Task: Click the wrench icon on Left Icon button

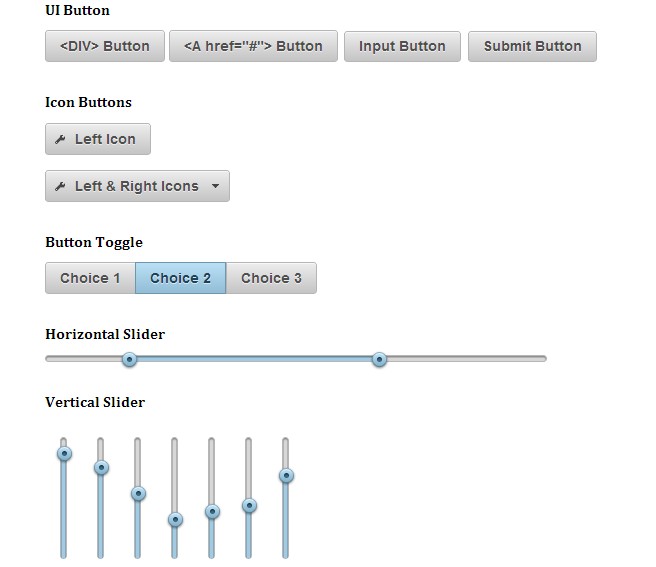Action: pos(61,140)
